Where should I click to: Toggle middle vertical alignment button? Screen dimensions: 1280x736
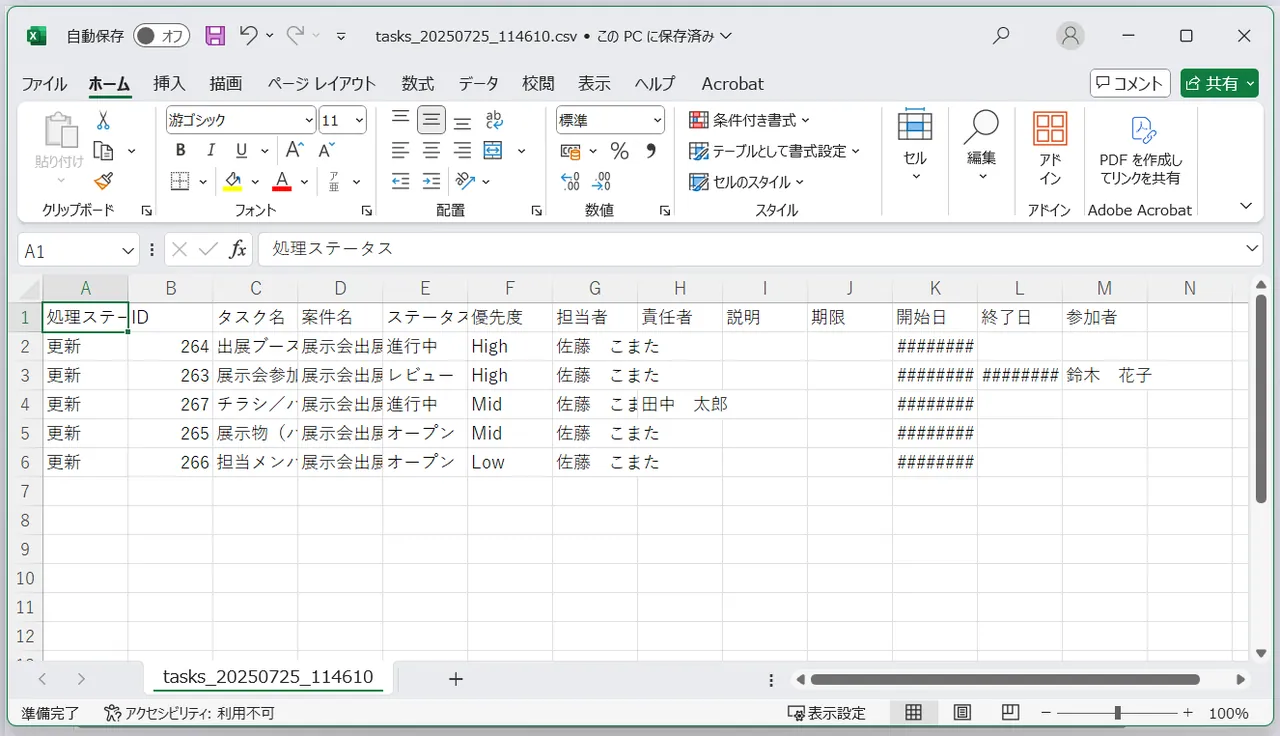click(431, 120)
